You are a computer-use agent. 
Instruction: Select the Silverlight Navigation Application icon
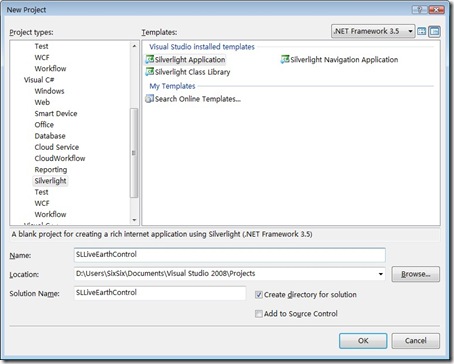pyautogui.click(x=285, y=60)
